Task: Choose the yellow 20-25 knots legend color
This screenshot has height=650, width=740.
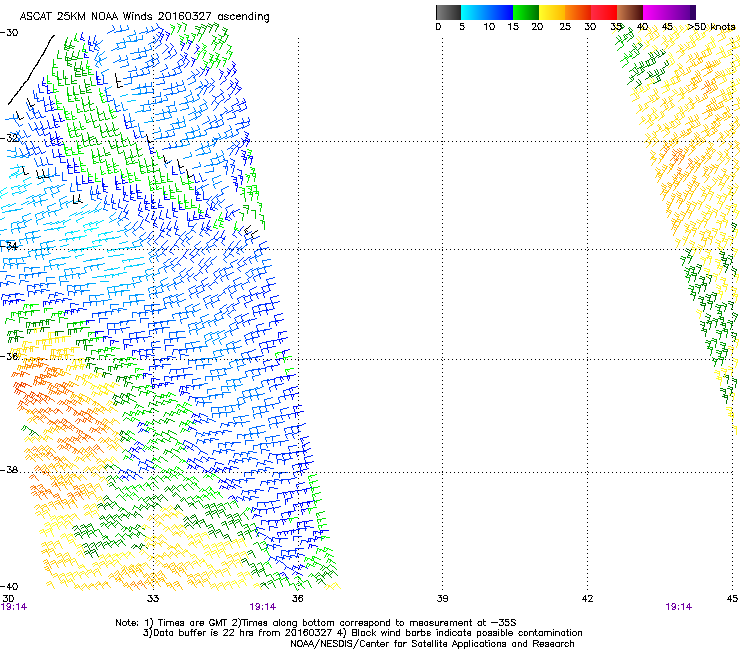Action: pos(552,12)
